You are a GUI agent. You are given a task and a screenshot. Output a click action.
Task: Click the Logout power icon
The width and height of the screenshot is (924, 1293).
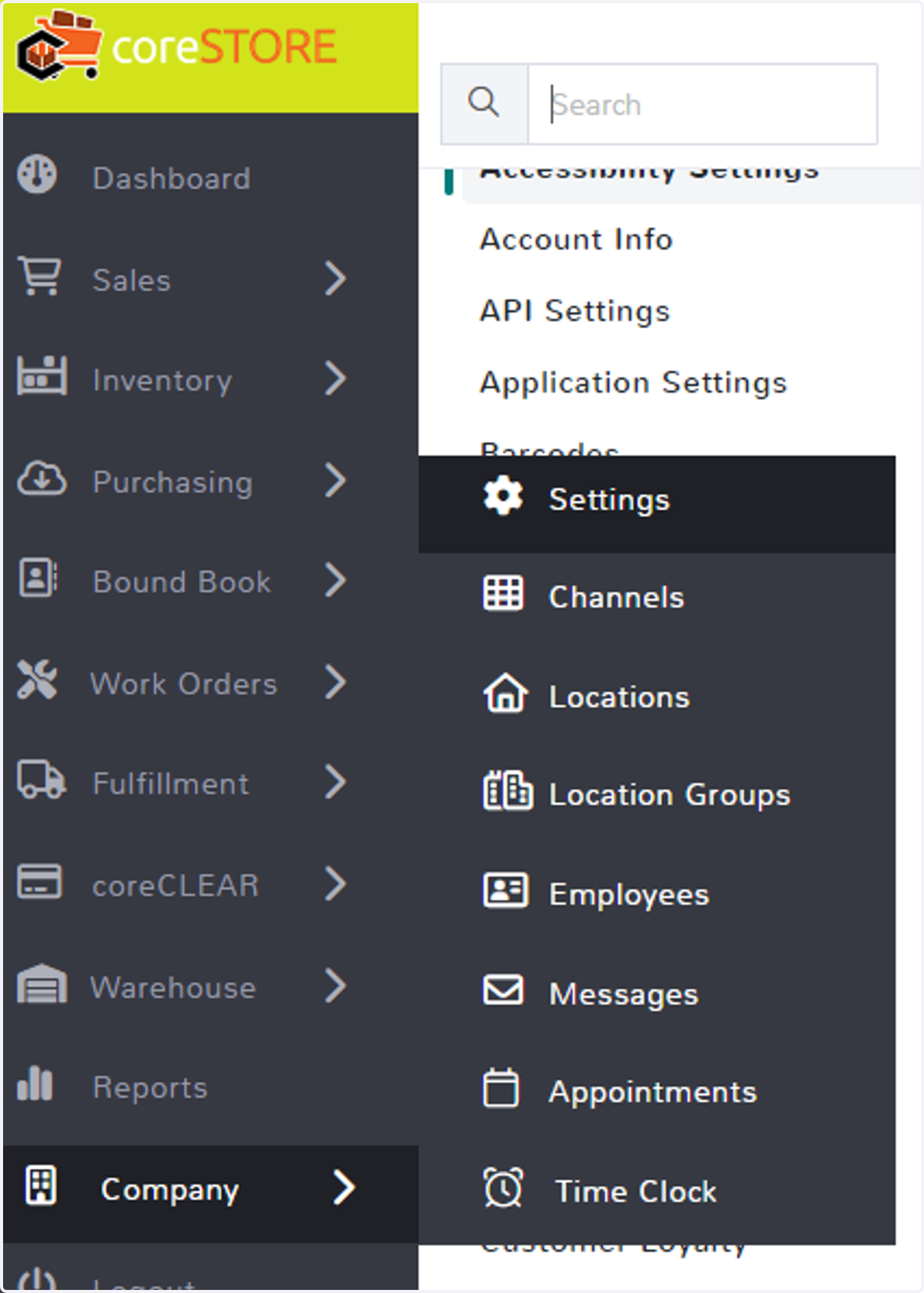point(36,1280)
